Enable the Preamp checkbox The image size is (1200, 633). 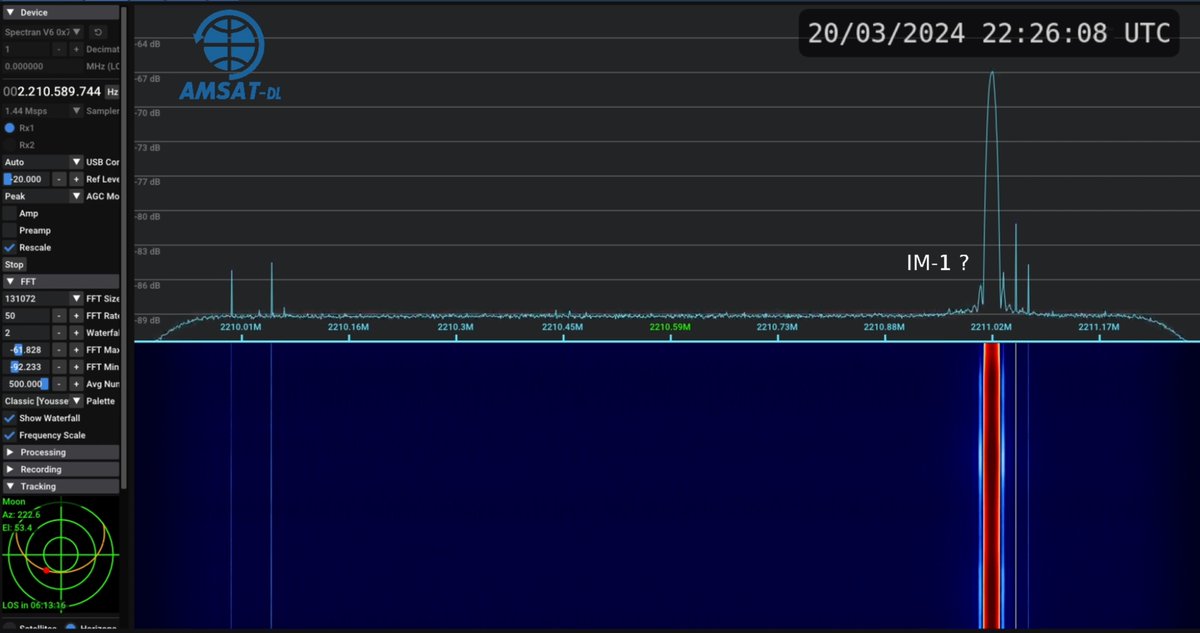pos(10,230)
